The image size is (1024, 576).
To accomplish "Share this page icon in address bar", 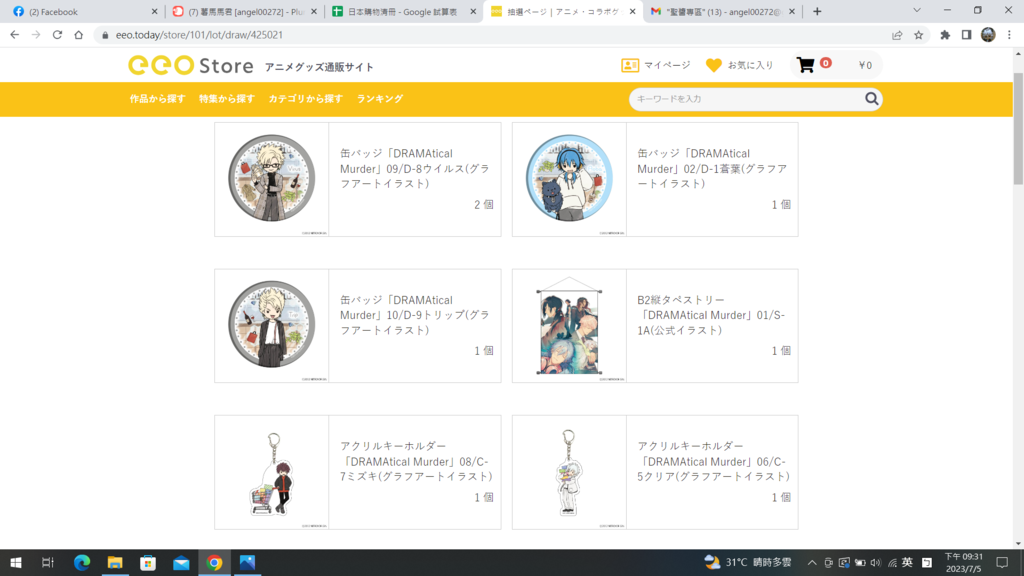I will point(897,35).
